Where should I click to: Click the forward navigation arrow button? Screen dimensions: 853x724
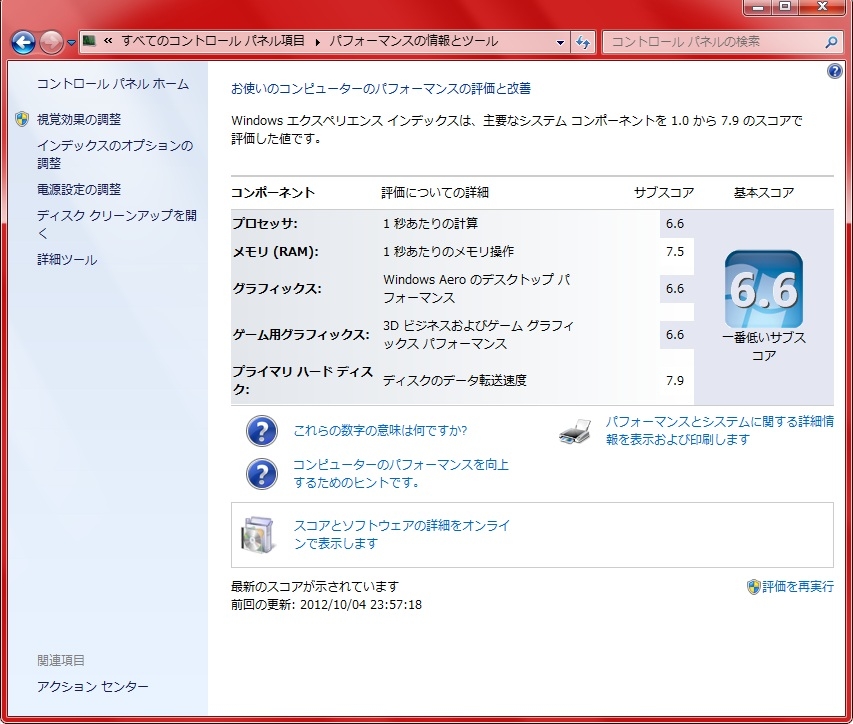tap(52, 42)
